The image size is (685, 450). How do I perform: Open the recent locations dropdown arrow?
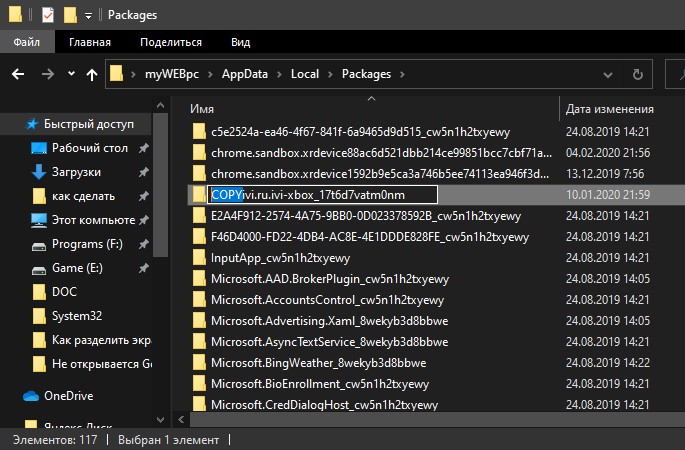tap(71, 74)
